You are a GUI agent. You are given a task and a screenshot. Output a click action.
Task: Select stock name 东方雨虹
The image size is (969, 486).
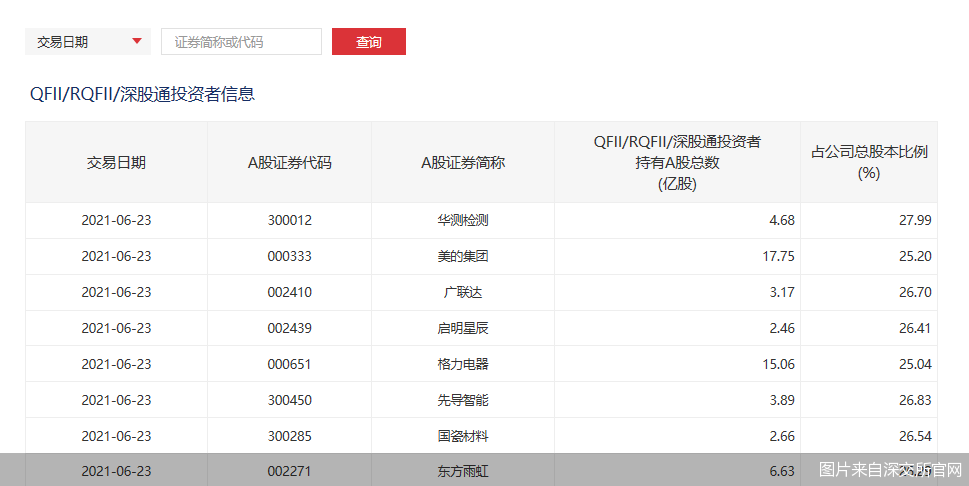tap(463, 471)
